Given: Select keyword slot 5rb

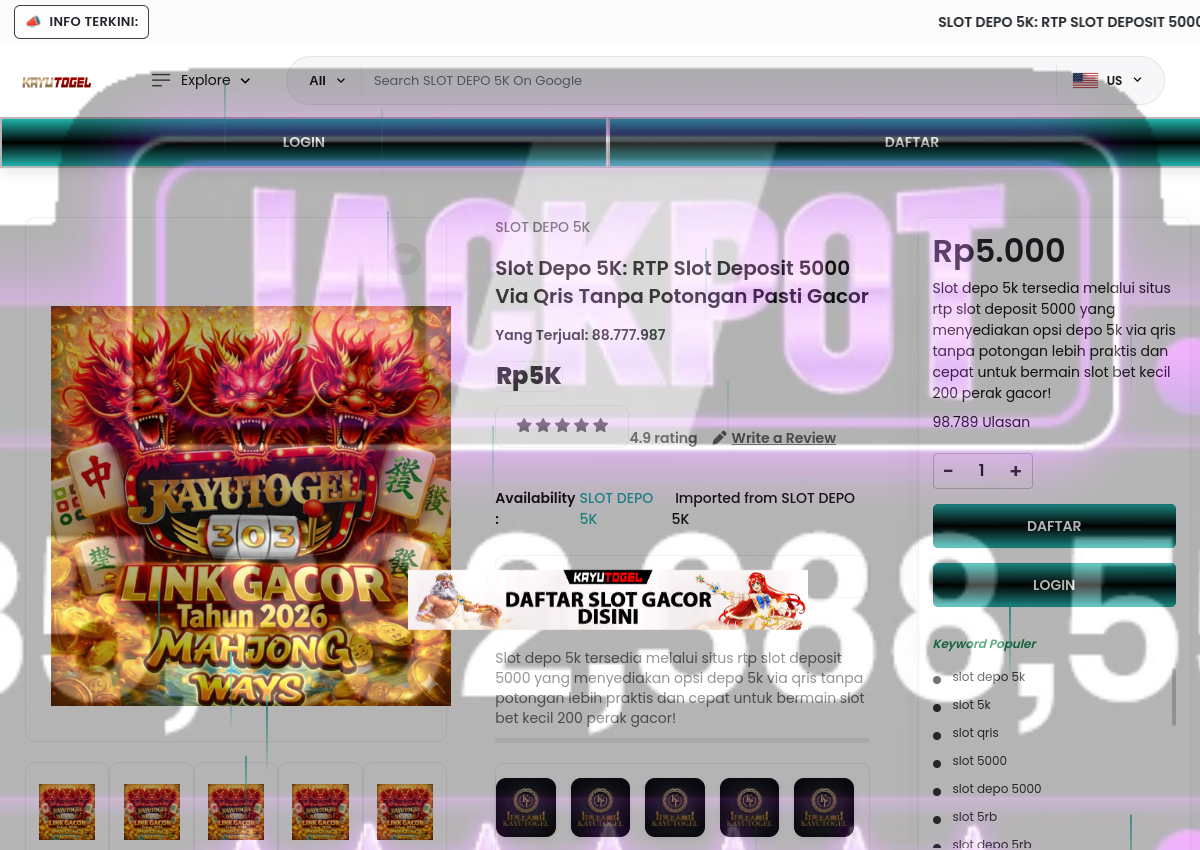Looking at the screenshot, I should pyautogui.click(x=974, y=817).
